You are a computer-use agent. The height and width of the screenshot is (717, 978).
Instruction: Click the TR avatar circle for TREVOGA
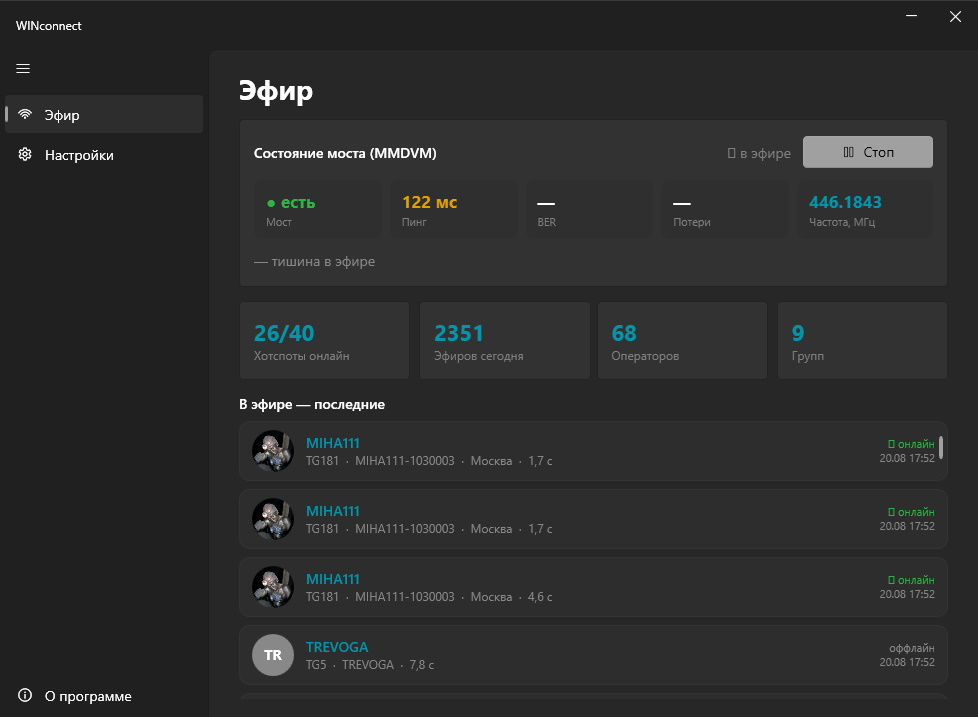[x=273, y=655]
